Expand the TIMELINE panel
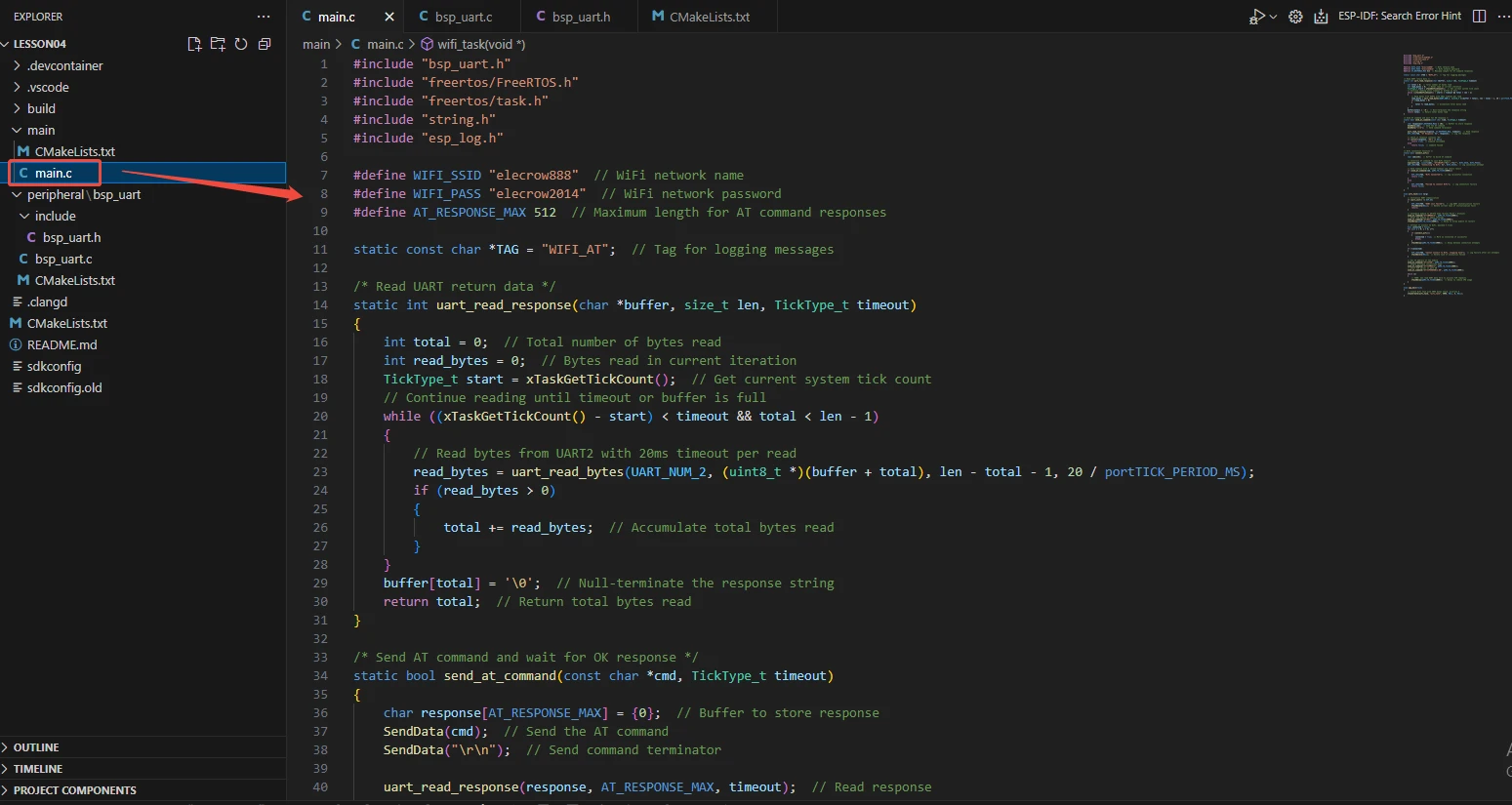Image resolution: width=1512 pixels, height=805 pixels. coord(38,769)
